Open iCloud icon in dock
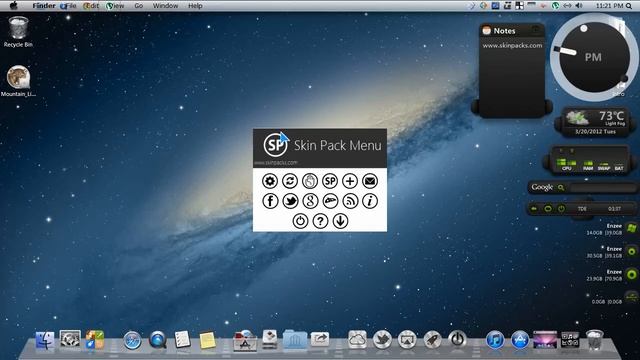640x360 pixels. click(x=357, y=340)
